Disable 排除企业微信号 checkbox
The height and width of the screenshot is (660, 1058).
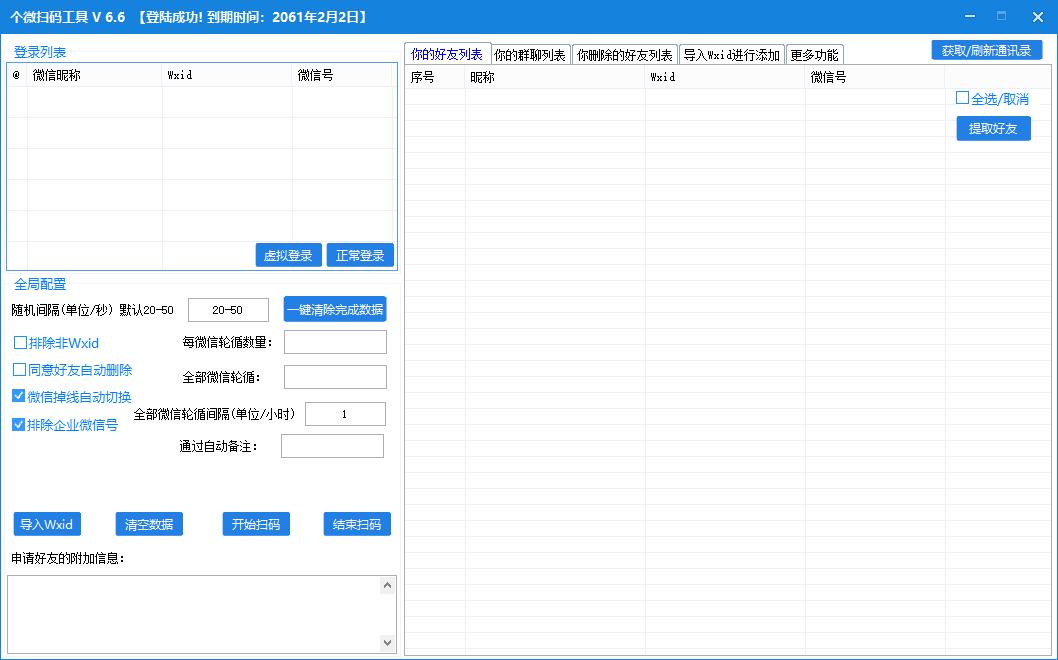coord(19,424)
